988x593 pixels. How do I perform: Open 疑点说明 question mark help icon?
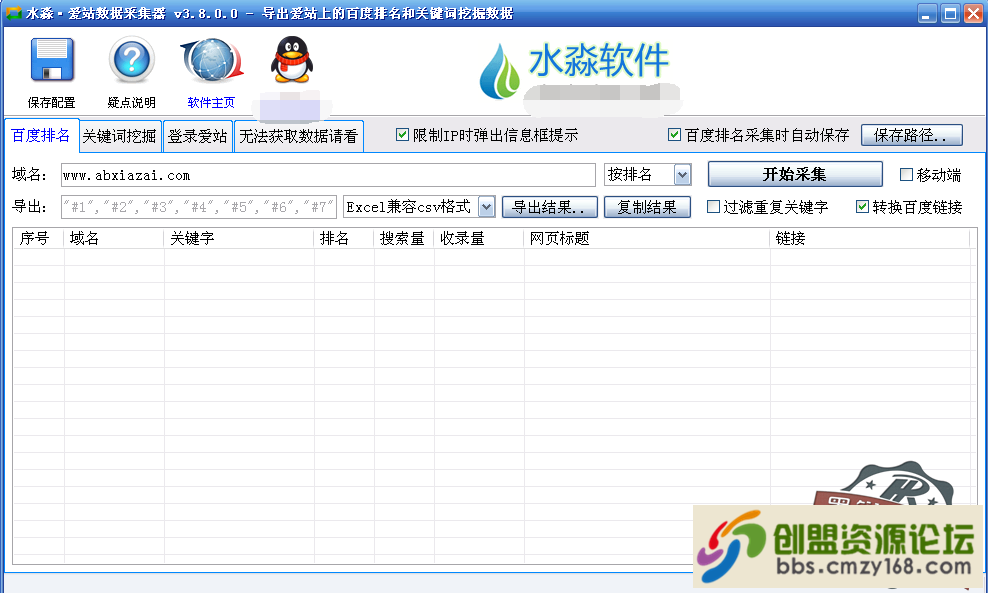pyautogui.click(x=131, y=60)
